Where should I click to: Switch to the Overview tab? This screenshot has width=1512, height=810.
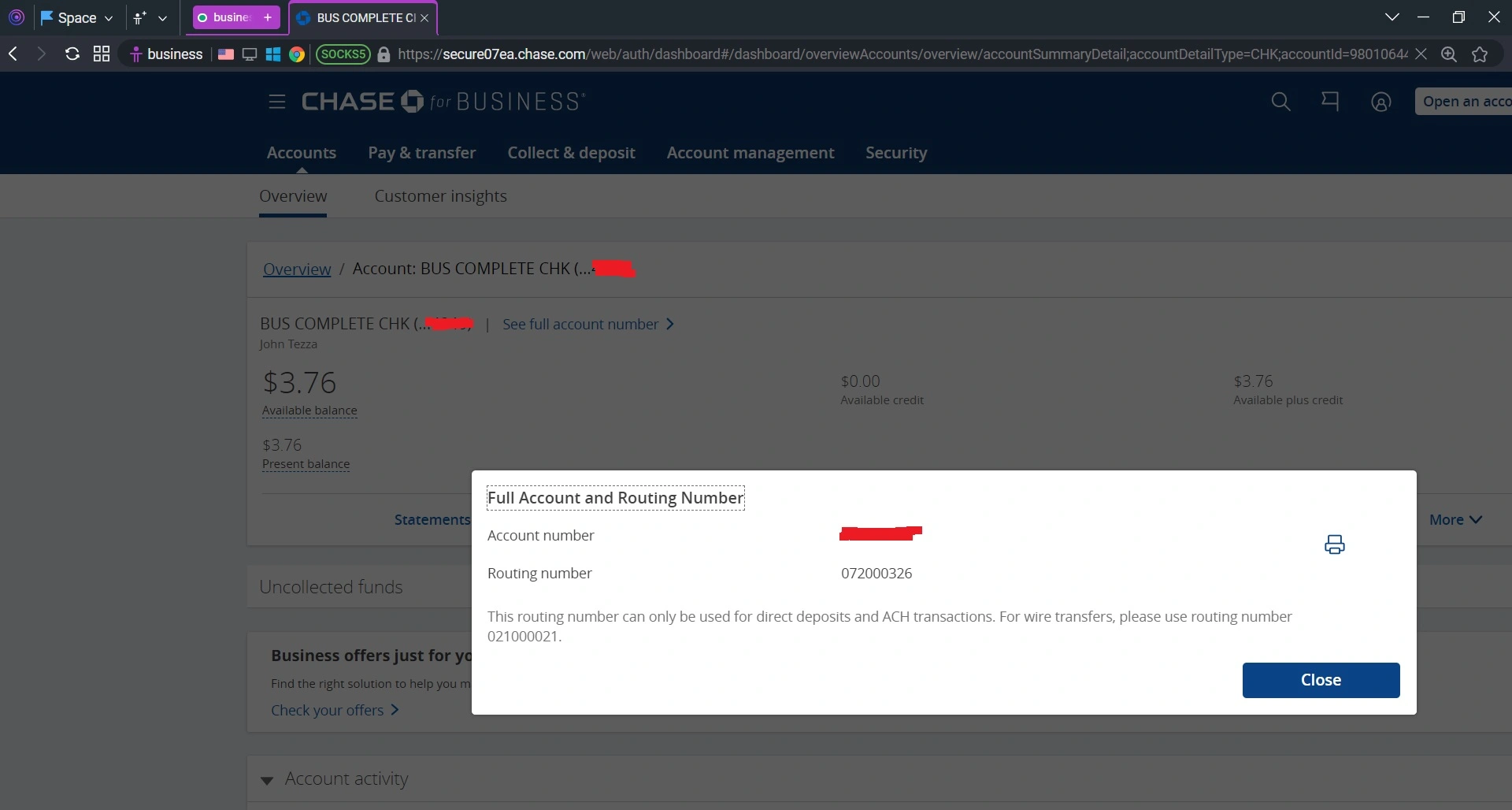(x=293, y=196)
